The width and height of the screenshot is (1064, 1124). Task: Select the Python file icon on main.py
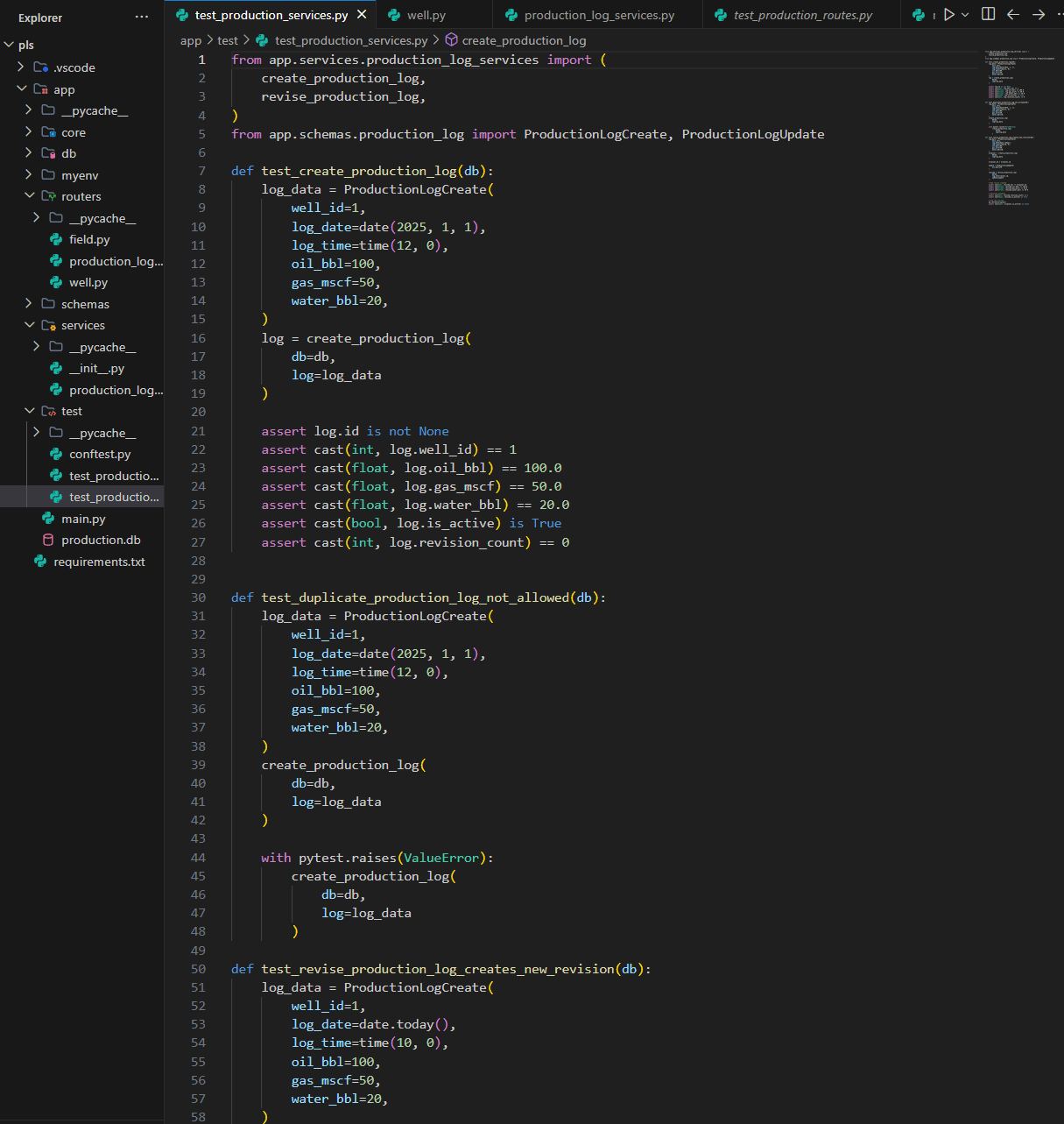pyautogui.click(x=50, y=518)
